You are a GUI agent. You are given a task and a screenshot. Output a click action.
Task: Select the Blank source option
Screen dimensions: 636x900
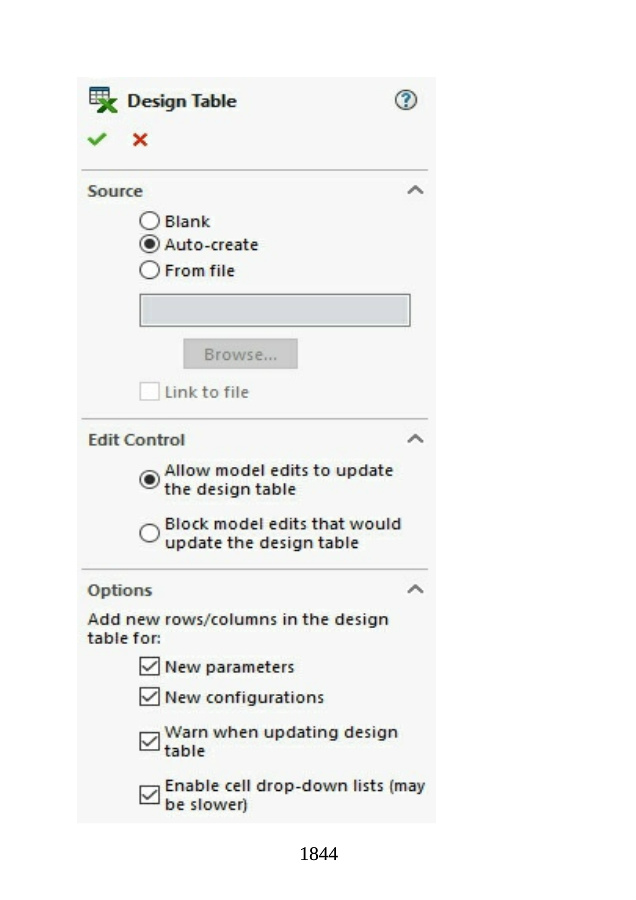[x=149, y=221]
